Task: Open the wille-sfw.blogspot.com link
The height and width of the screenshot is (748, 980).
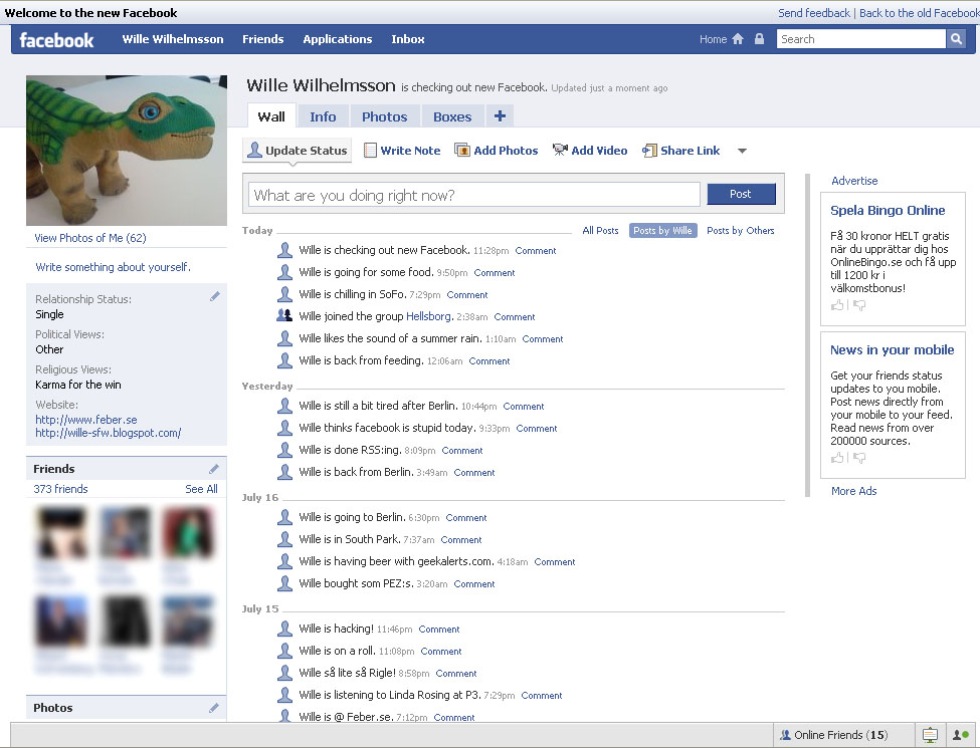Action: (x=108, y=432)
